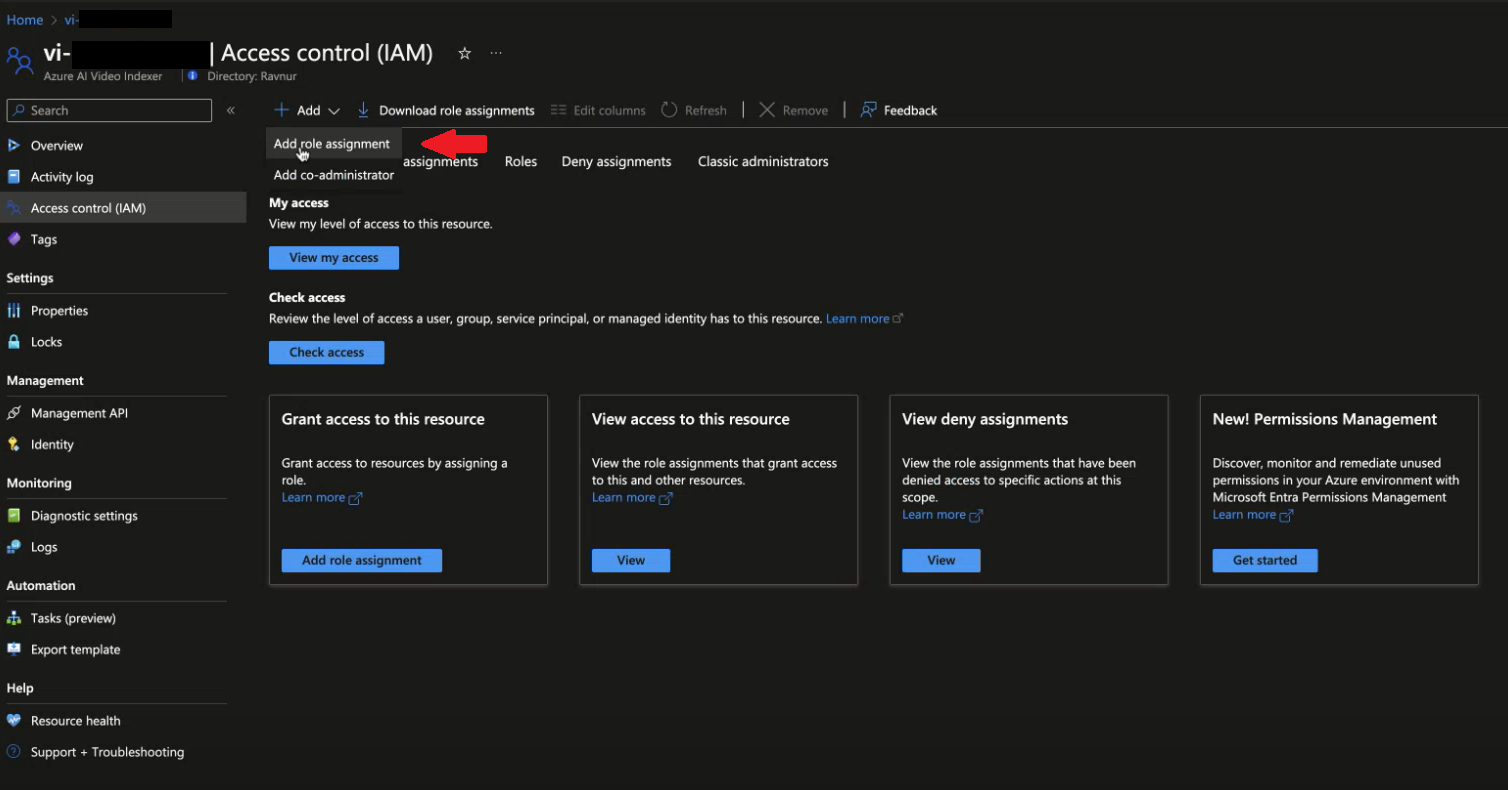Image resolution: width=1508 pixels, height=790 pixels.
Task: Favorite this resource with the star icon
Action: coord(464,54)
